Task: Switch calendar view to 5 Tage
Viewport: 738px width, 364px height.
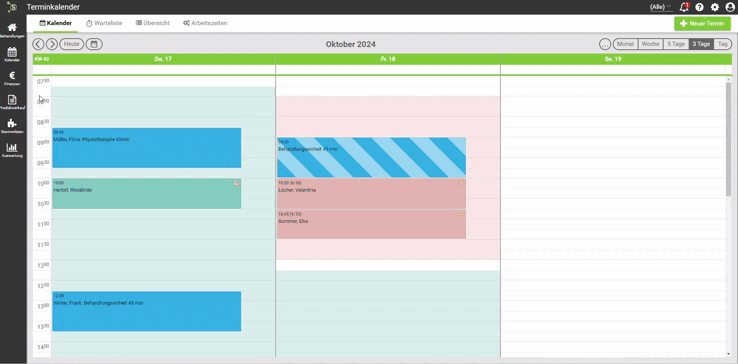Action: [x=676, y=44]
